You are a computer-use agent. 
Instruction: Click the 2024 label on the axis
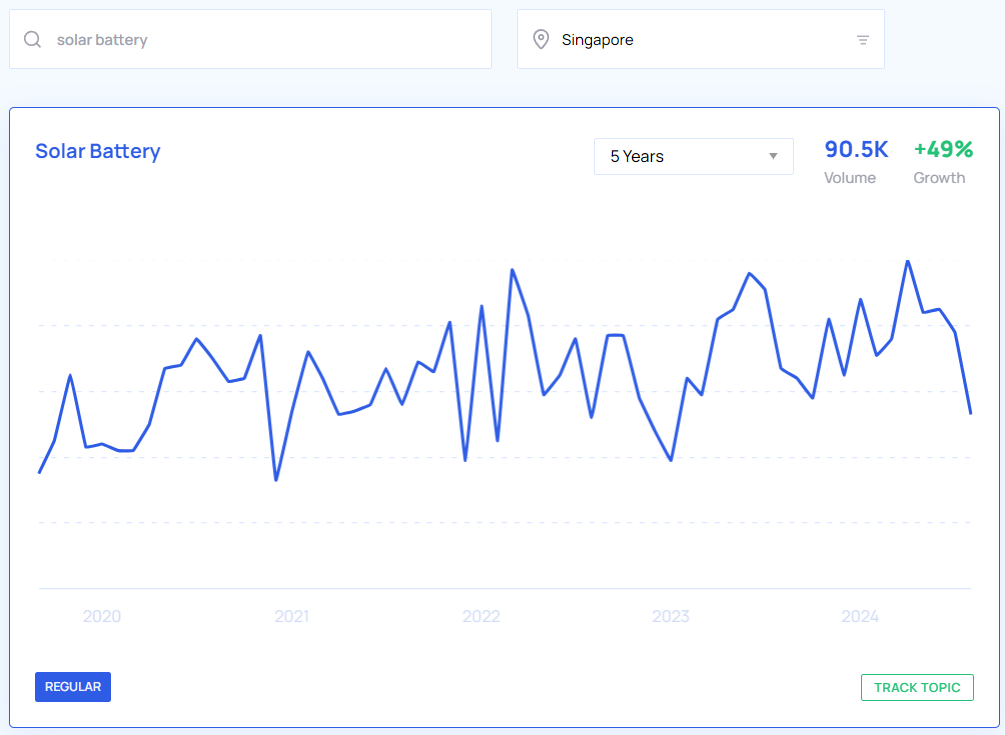860,617
